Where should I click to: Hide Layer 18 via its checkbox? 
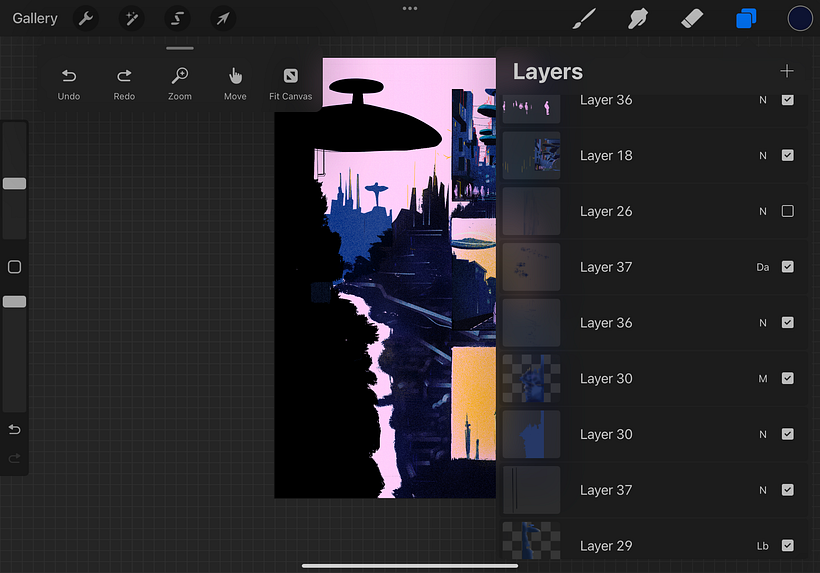tap(788, 155)
